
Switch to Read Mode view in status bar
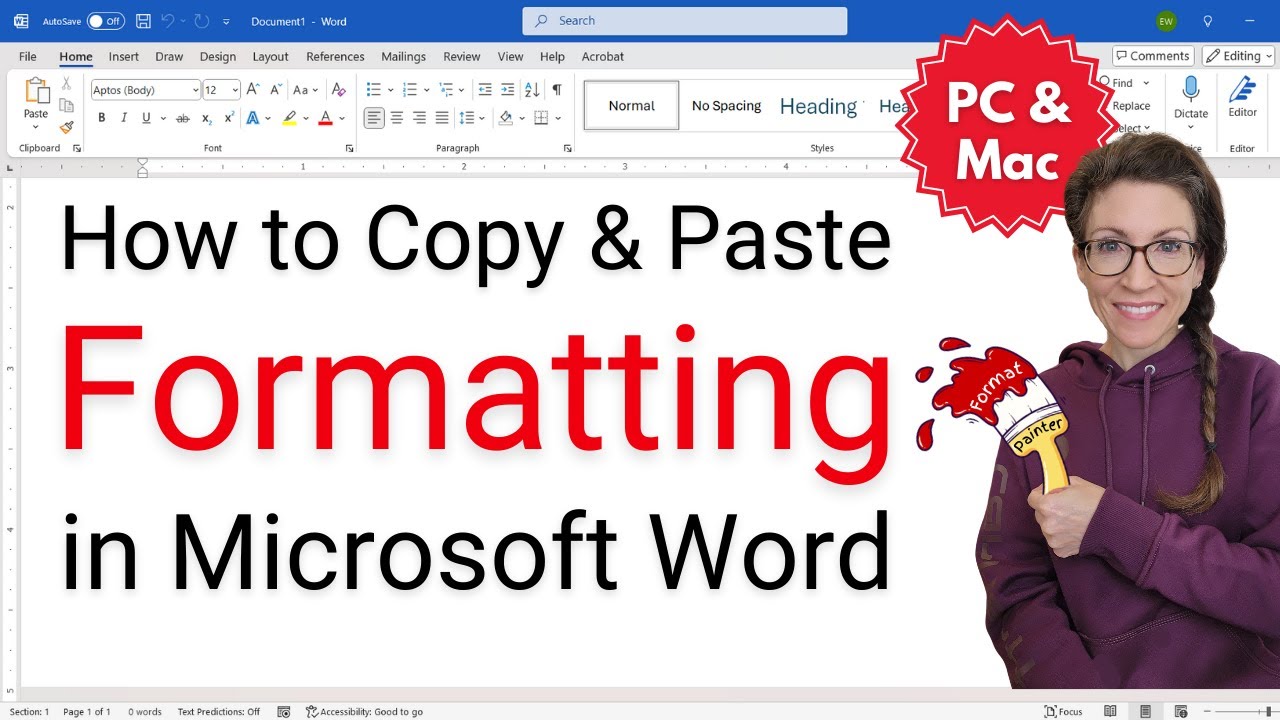(1110, 711)
